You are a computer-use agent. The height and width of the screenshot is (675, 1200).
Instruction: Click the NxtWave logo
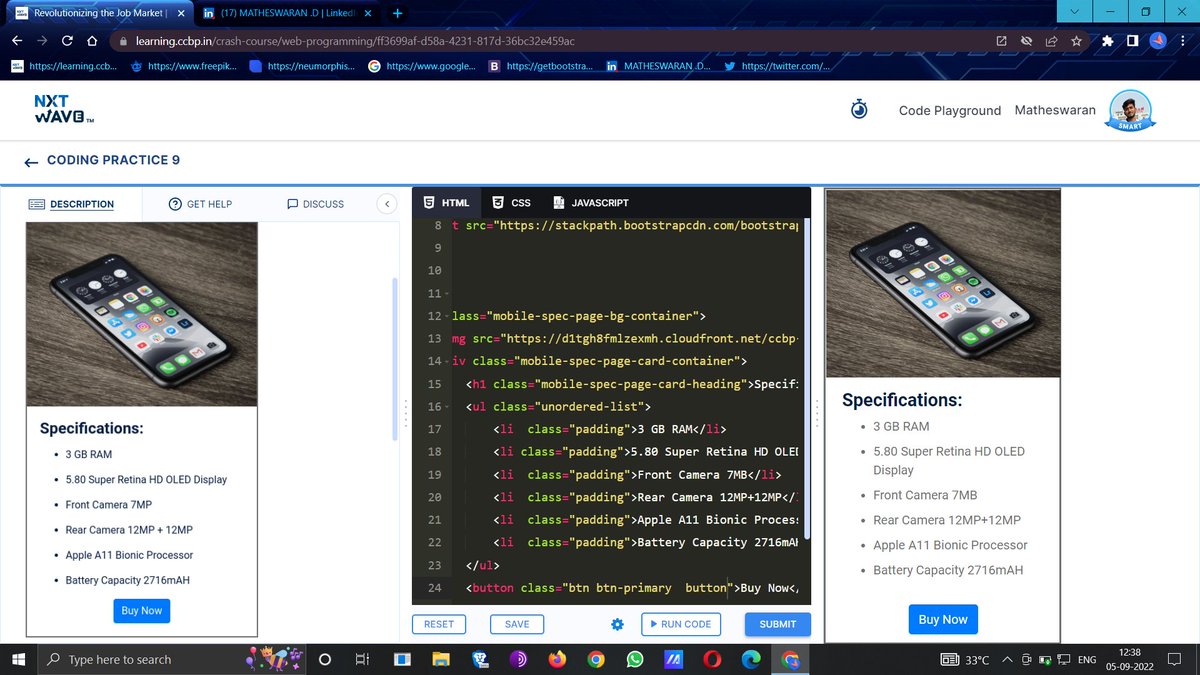(x=64, y=110)
